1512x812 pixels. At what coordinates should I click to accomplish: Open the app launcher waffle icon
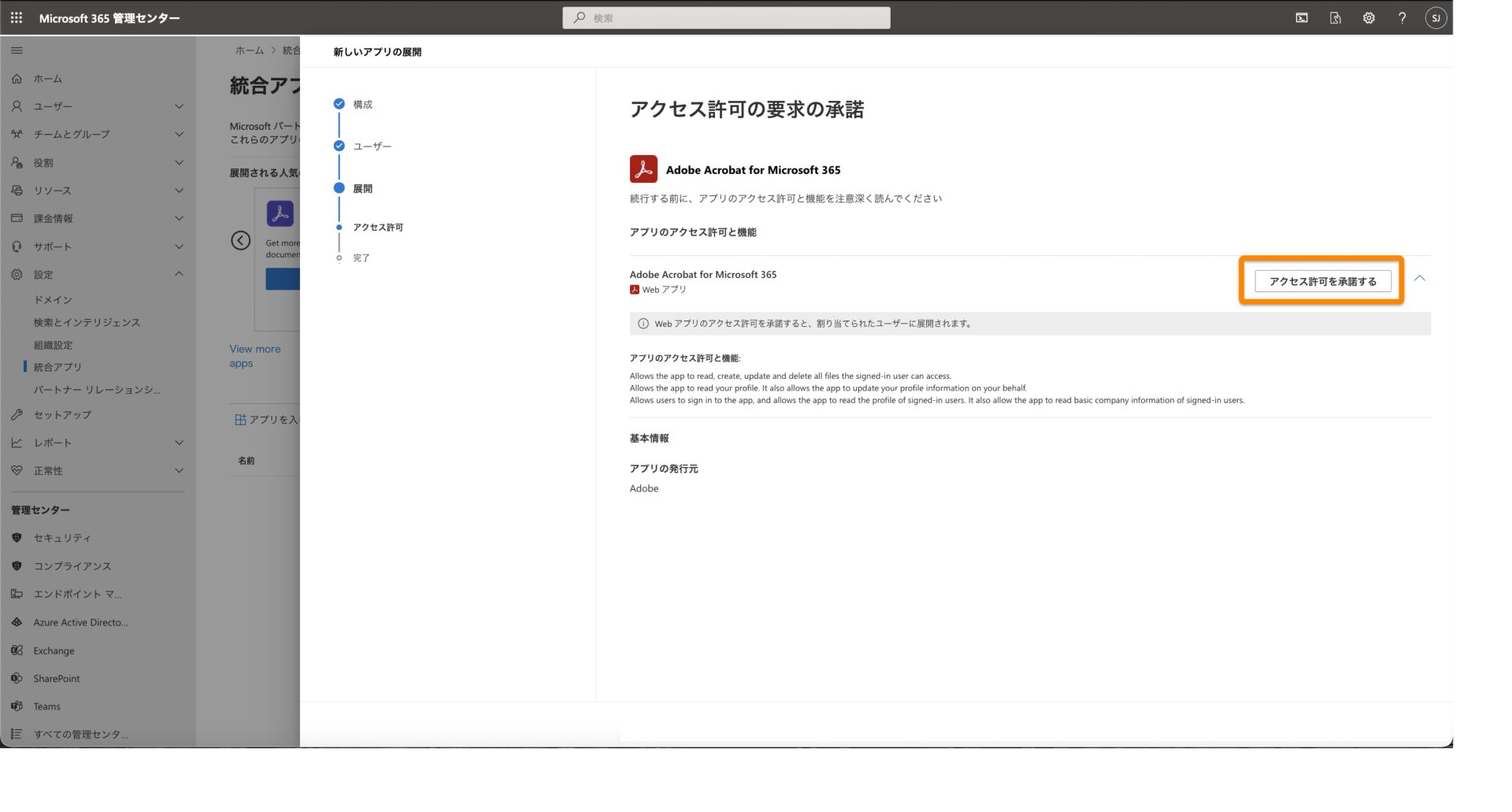click(x=17, y=17)
